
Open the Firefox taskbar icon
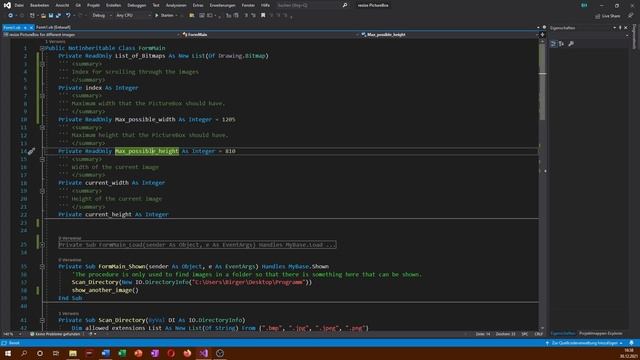[187, 353]
